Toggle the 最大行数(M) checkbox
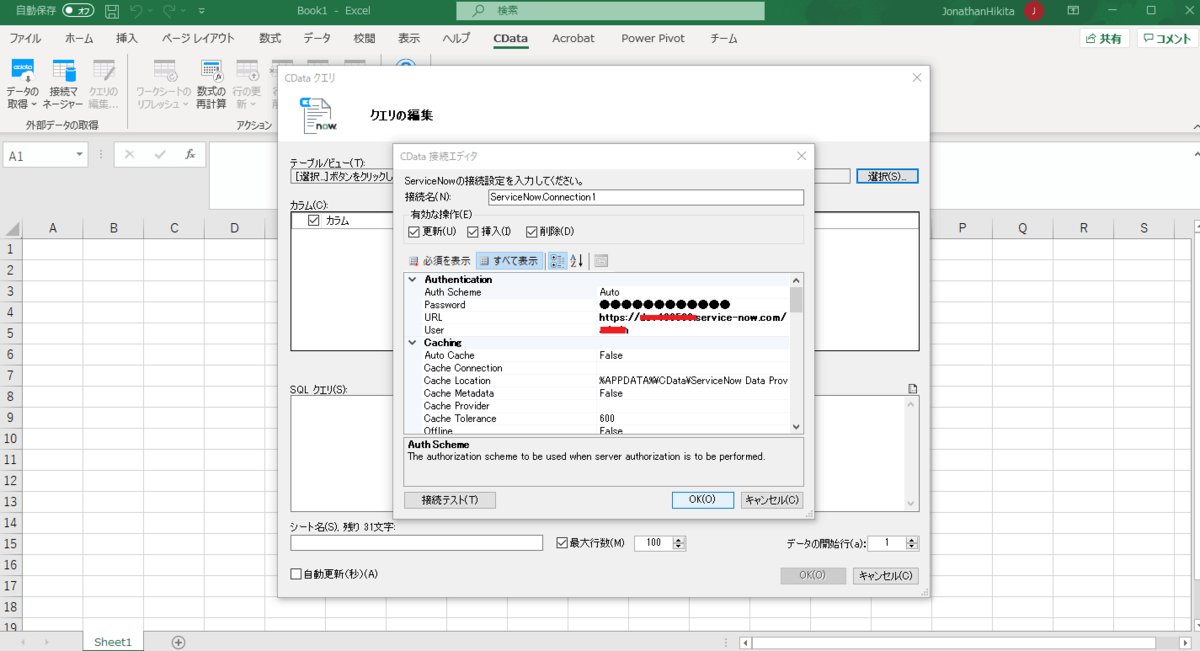 click(x=561, y=543)
